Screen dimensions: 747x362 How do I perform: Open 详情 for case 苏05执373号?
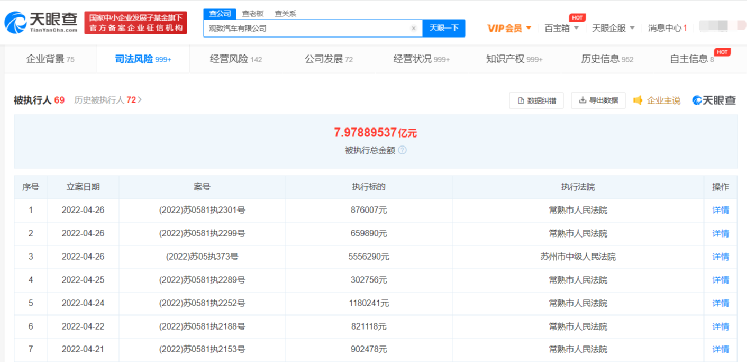click(721, 257)
